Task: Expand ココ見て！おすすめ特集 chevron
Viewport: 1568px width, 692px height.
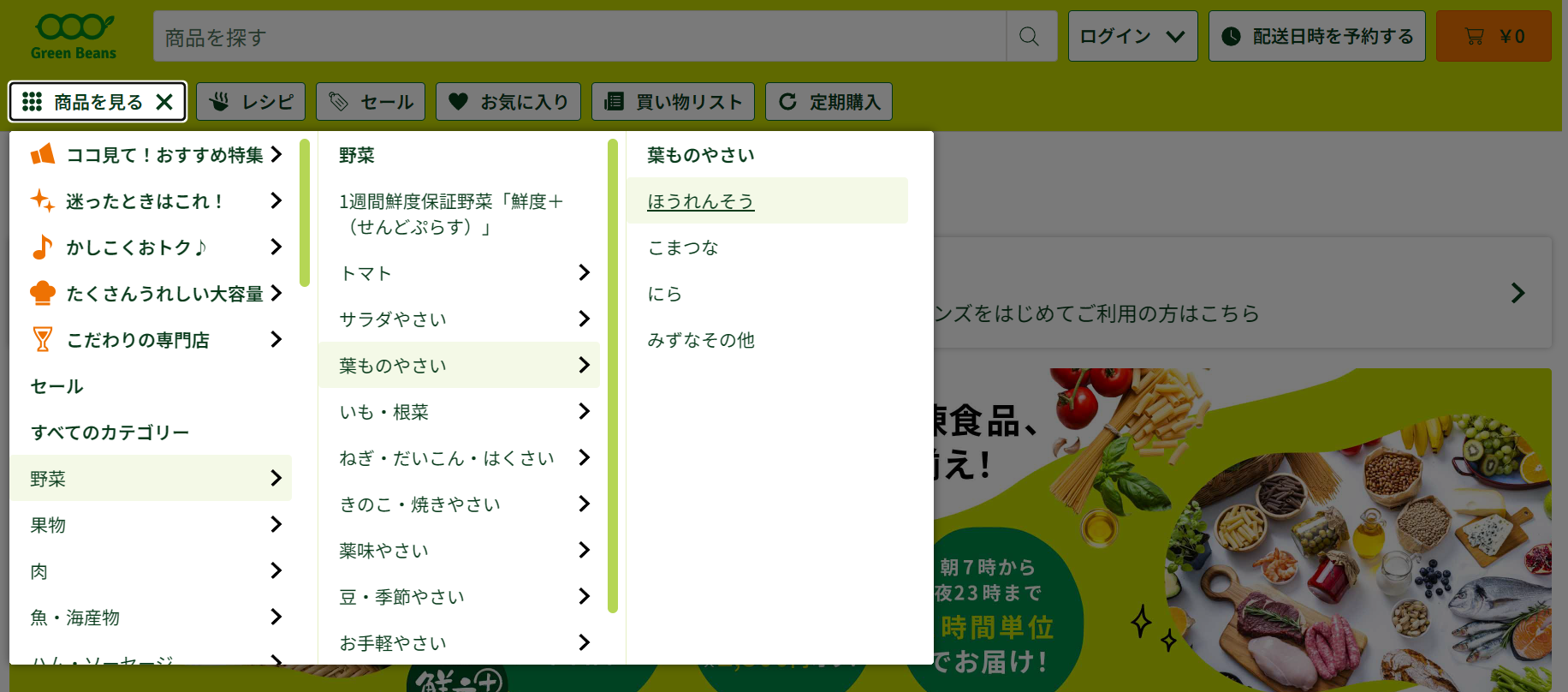Action: coord(276,154)
